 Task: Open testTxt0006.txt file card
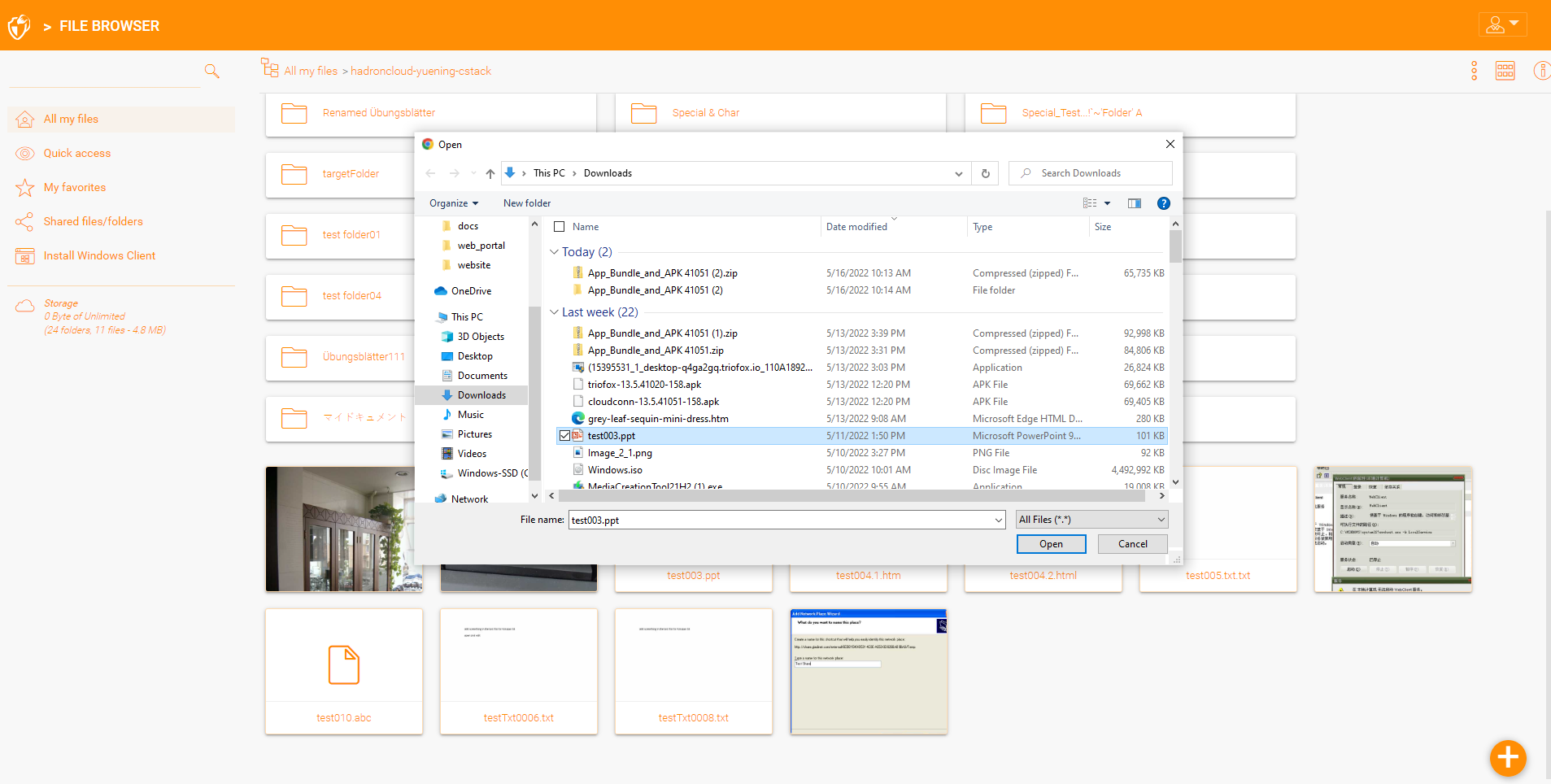519,672
